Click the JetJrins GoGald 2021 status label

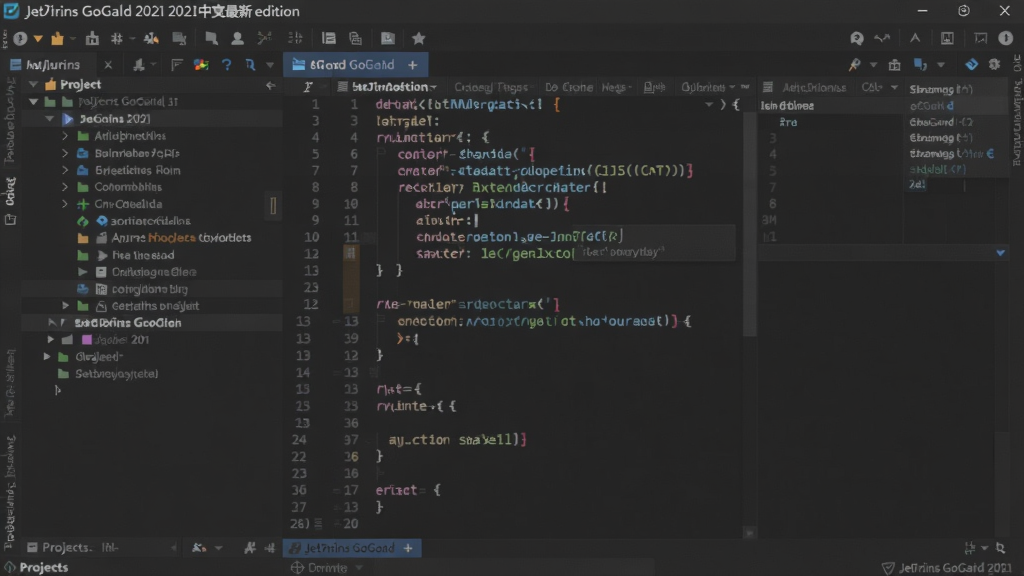(947, 568)
